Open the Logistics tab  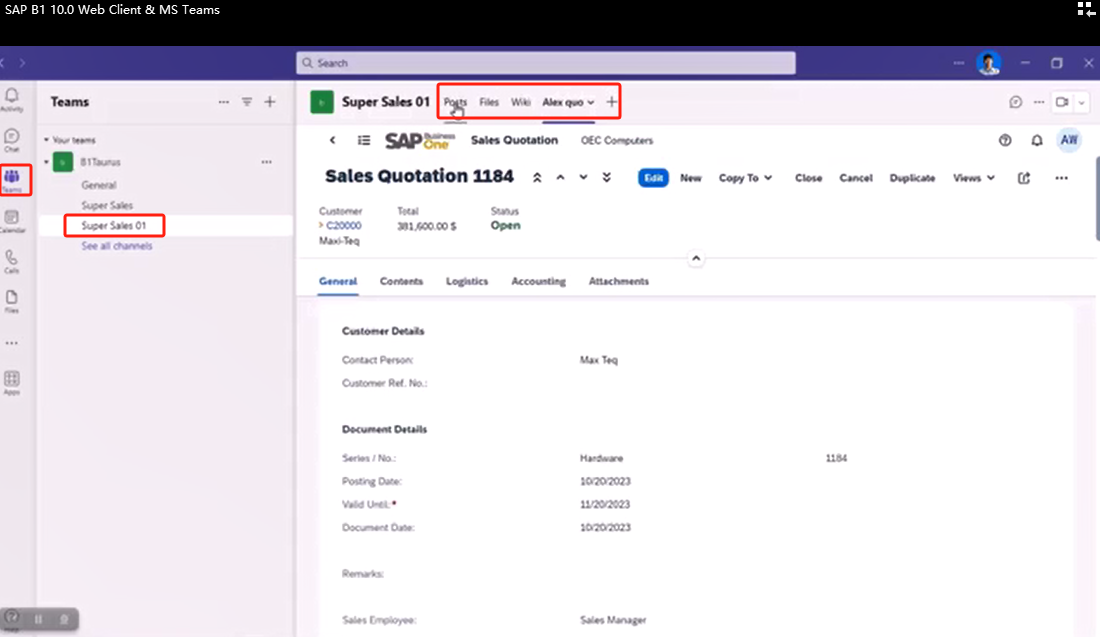(467, 281)
